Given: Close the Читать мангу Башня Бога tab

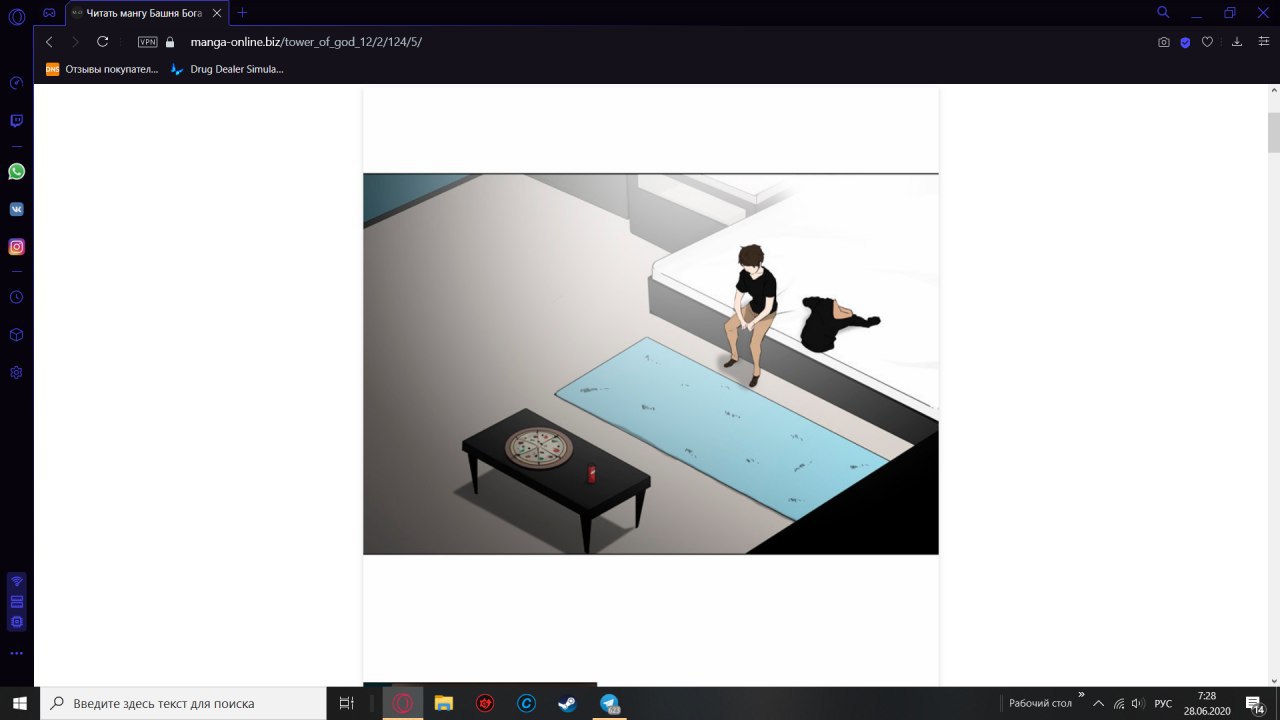Looking at the screenshot, I should tap(217, 13).
